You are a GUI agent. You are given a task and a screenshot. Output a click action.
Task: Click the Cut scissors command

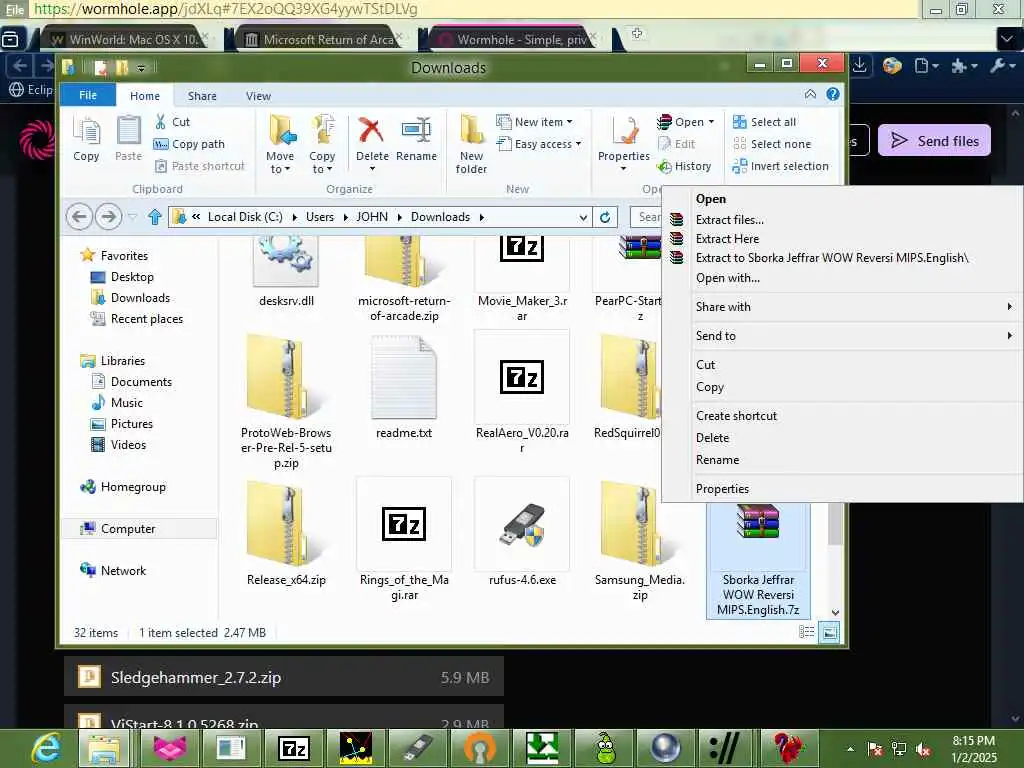click(x=173, y=122)
